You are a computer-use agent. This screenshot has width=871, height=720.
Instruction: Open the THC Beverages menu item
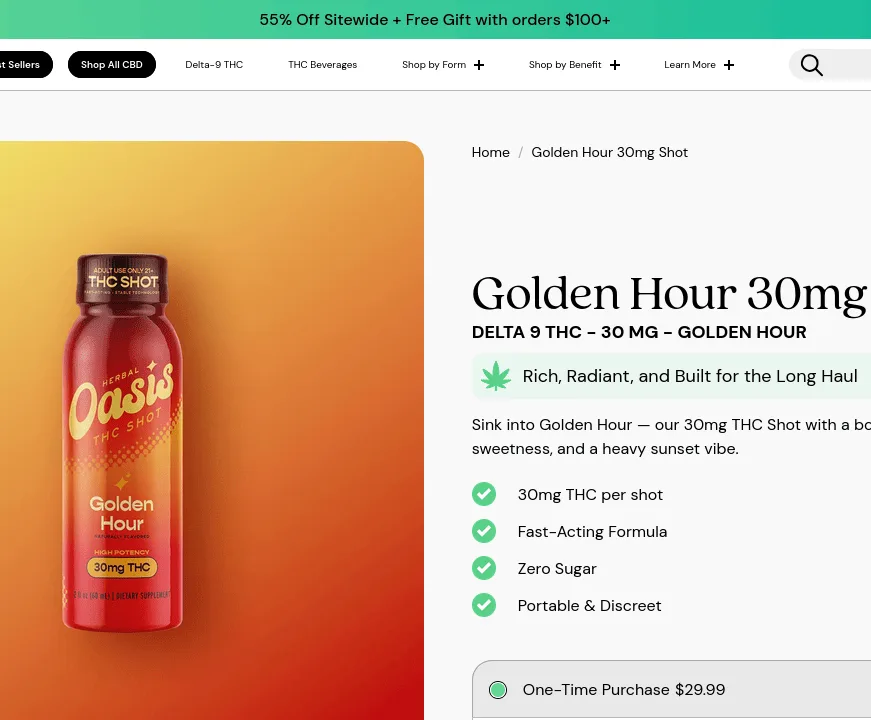click(322, 64)
